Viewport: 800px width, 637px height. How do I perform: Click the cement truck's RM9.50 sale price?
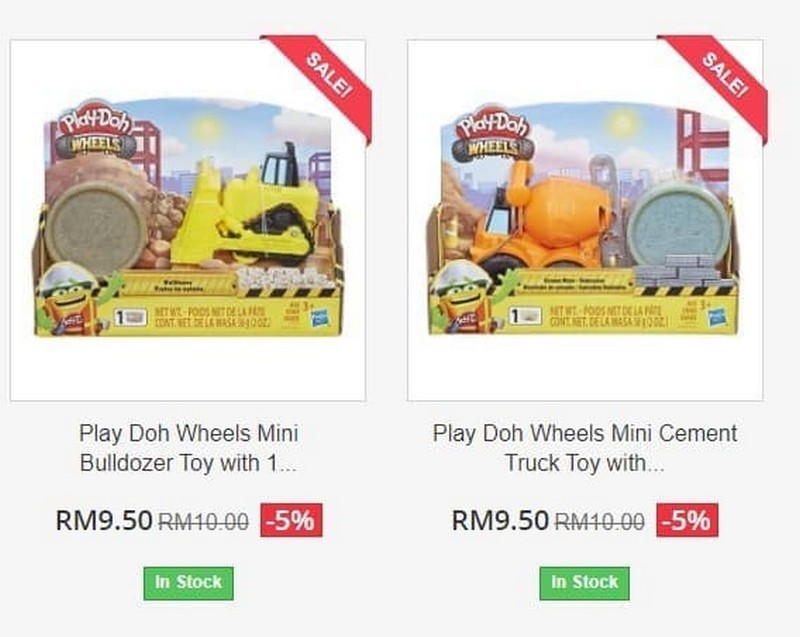pyautogui.click(x=500, y=521)
